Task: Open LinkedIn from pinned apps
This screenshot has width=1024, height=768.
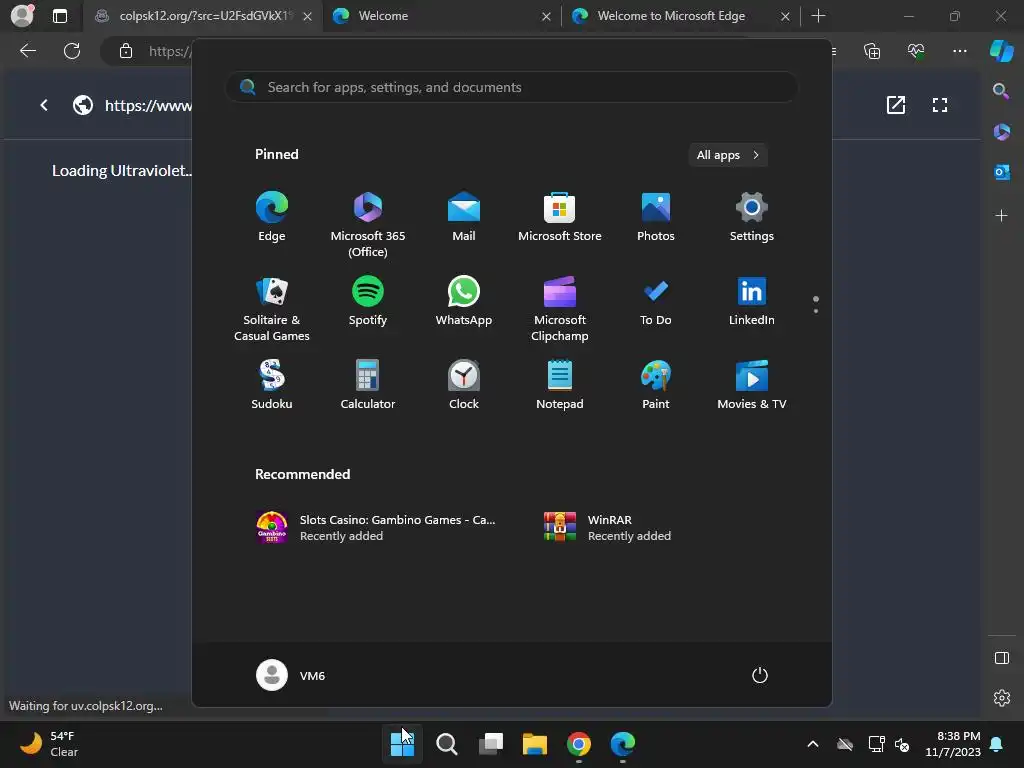Action: [x=752, y=302]
